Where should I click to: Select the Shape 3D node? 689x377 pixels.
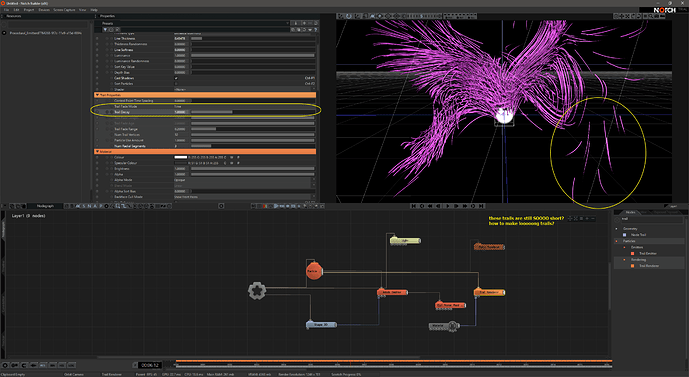point(321,325)
